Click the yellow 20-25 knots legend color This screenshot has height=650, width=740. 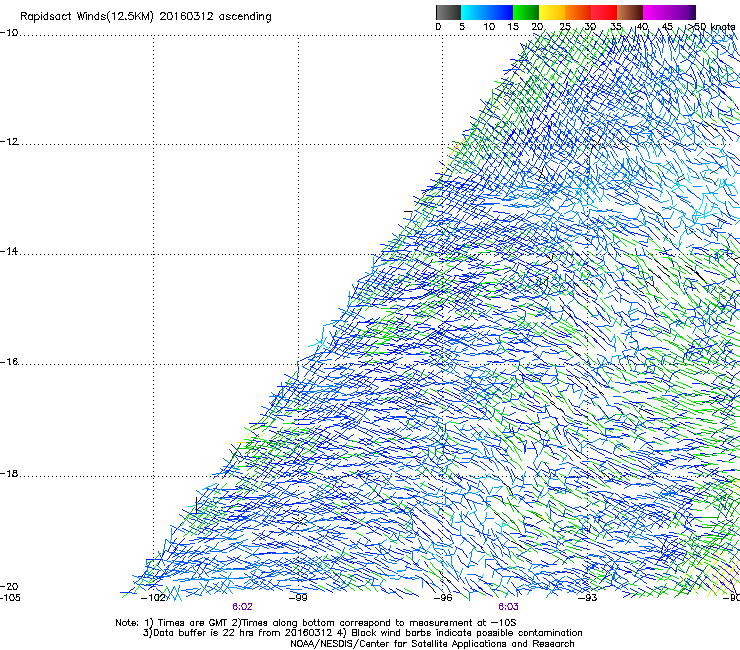tap(552, 12)
